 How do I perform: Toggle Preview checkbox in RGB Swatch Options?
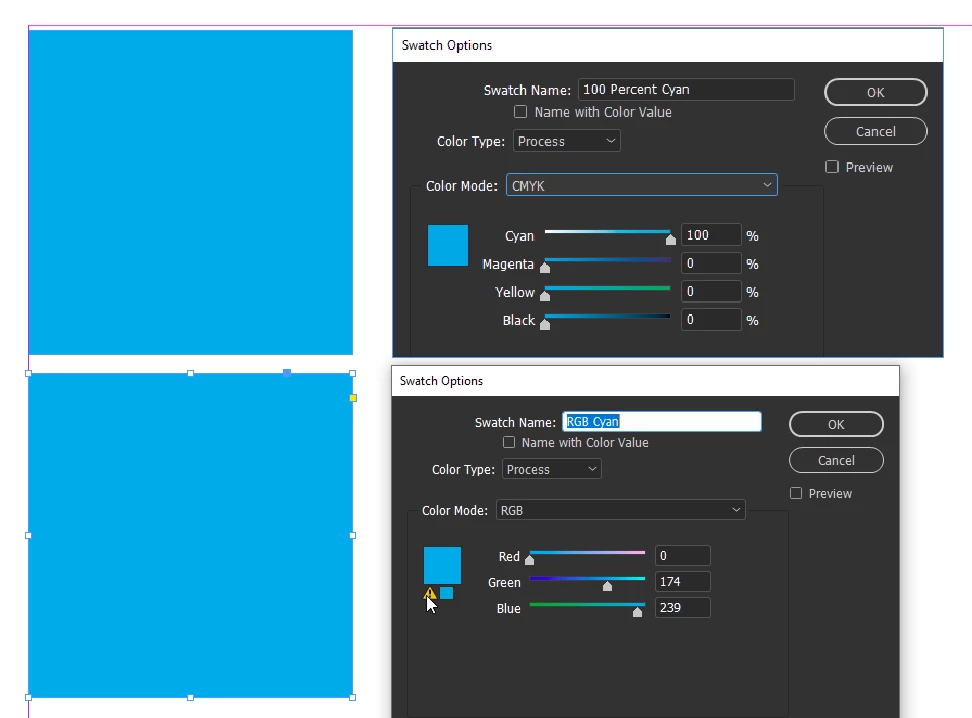pyautogui.click(x=796, y=493)
